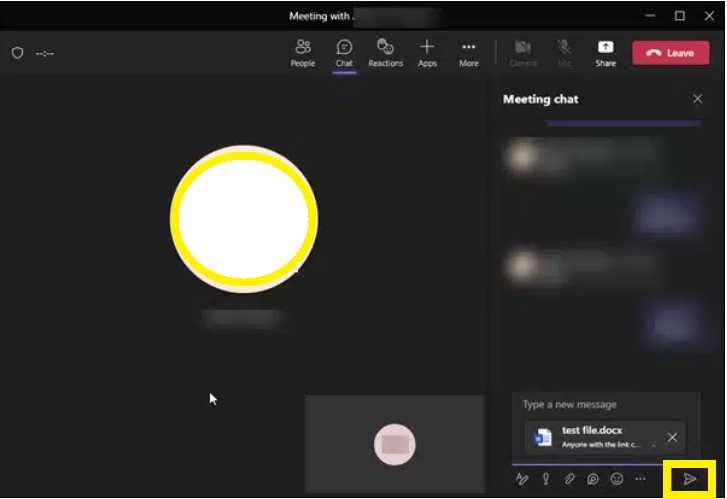Screen dimensions: 727x499
Task: Open the Loop components icon in compose toolbar
Action: point(593,479)
